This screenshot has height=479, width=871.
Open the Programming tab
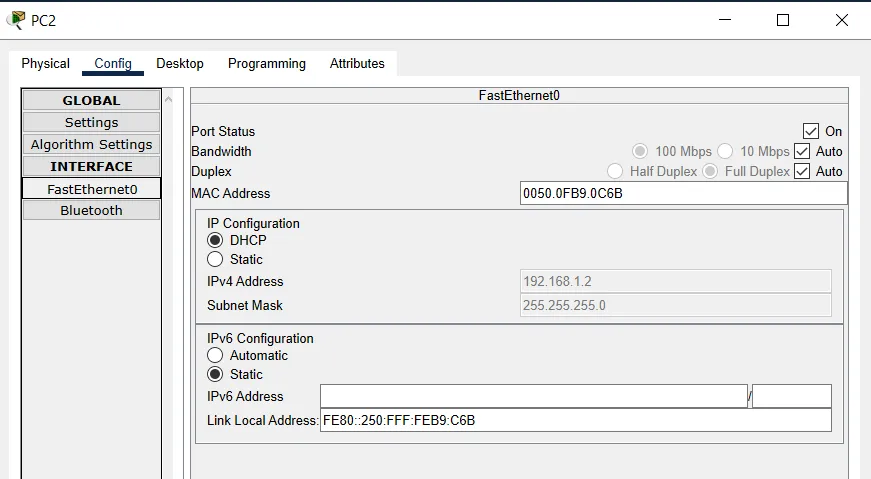pos(267,63)
